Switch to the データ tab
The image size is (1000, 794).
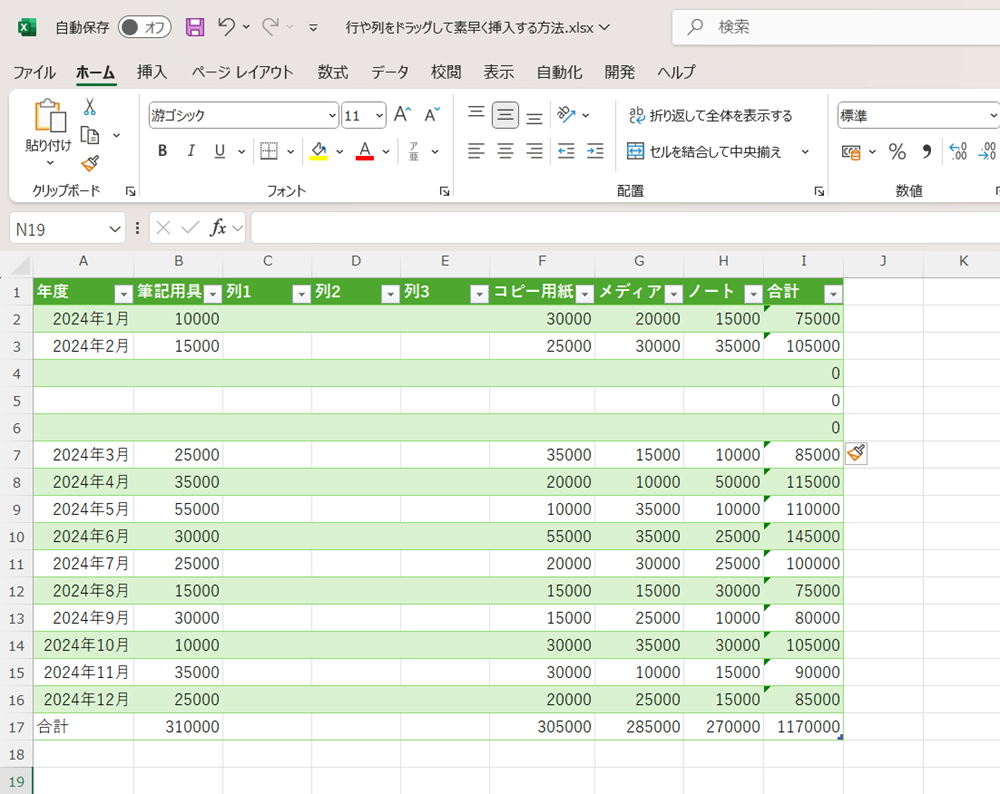[x=390, y=72]
